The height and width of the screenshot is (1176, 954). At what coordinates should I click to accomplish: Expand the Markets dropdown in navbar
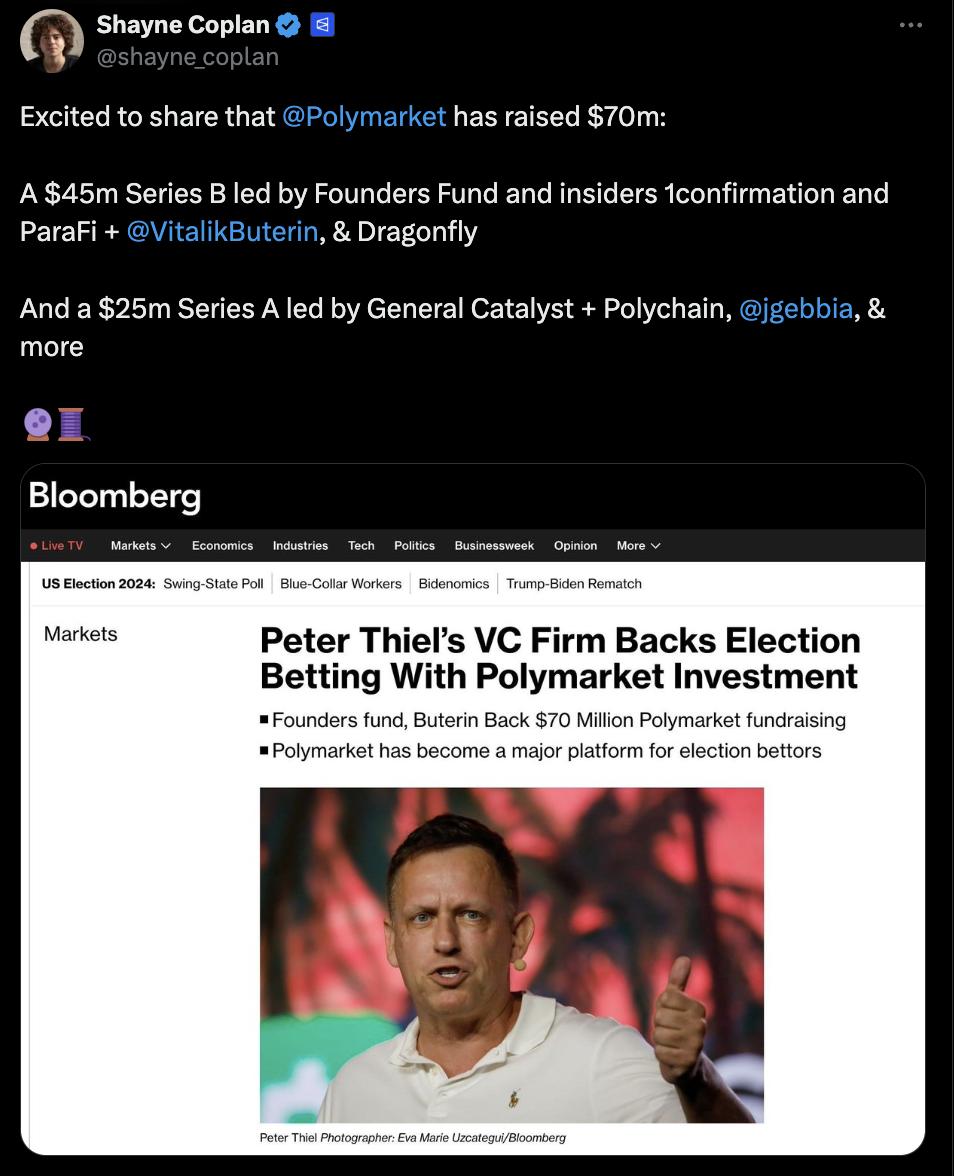(x=141, y=546)
